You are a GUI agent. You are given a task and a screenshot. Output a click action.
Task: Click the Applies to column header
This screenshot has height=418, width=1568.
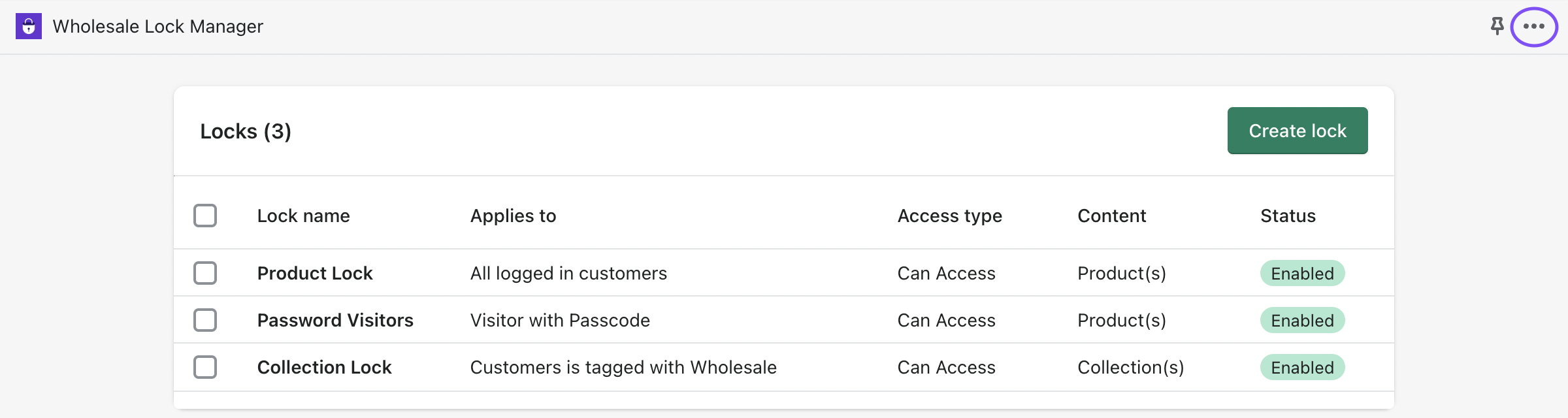click(x=513, y=216)
